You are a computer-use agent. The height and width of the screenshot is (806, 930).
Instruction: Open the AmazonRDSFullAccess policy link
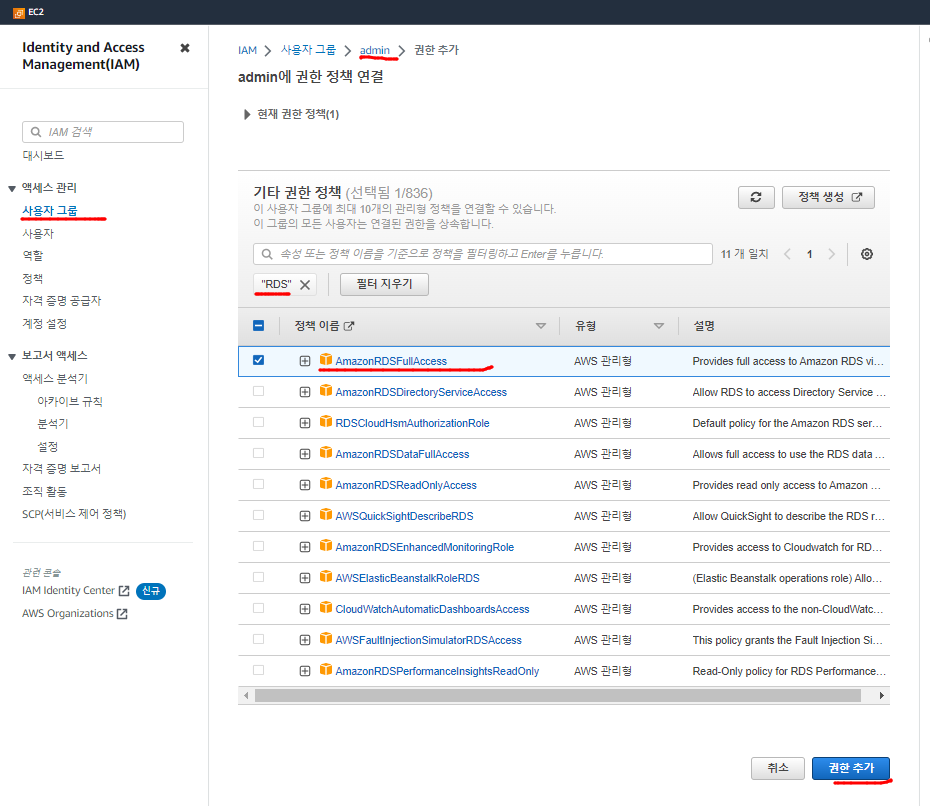click(391, 361)
